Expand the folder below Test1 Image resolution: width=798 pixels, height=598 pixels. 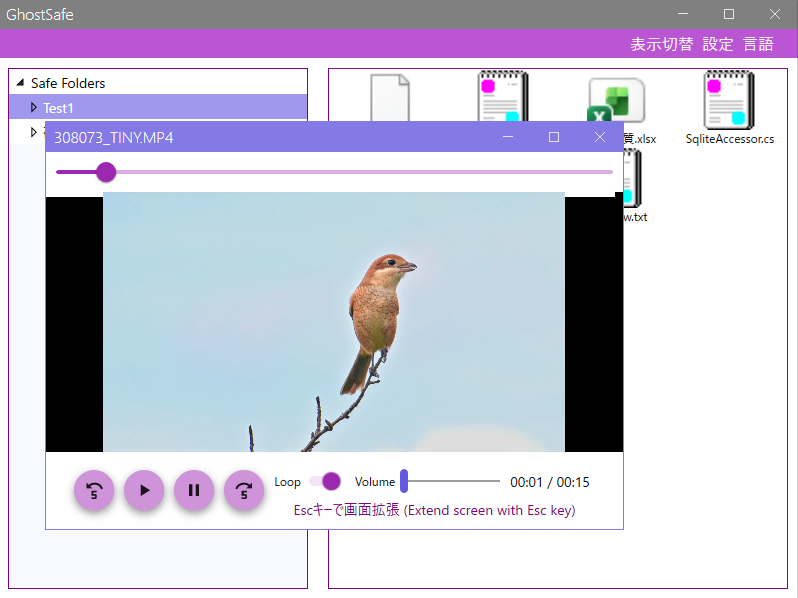click(x=33, y=132)
